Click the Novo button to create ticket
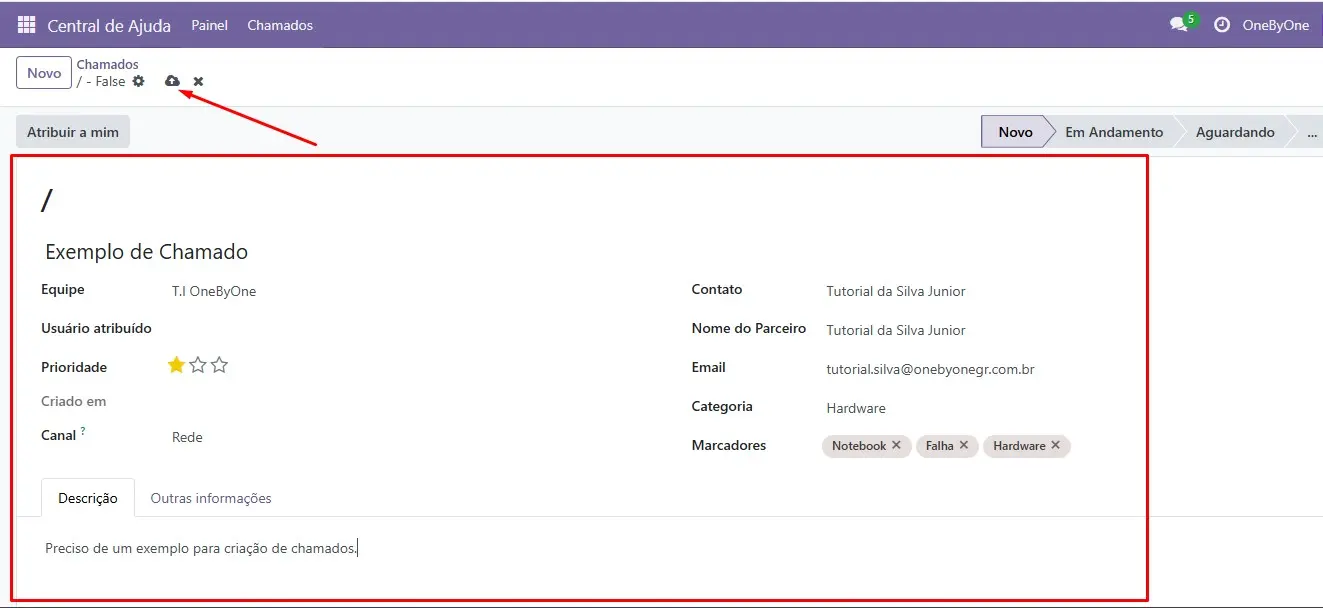The width and height of the screenshot is (1323, 608). [44, 73]
